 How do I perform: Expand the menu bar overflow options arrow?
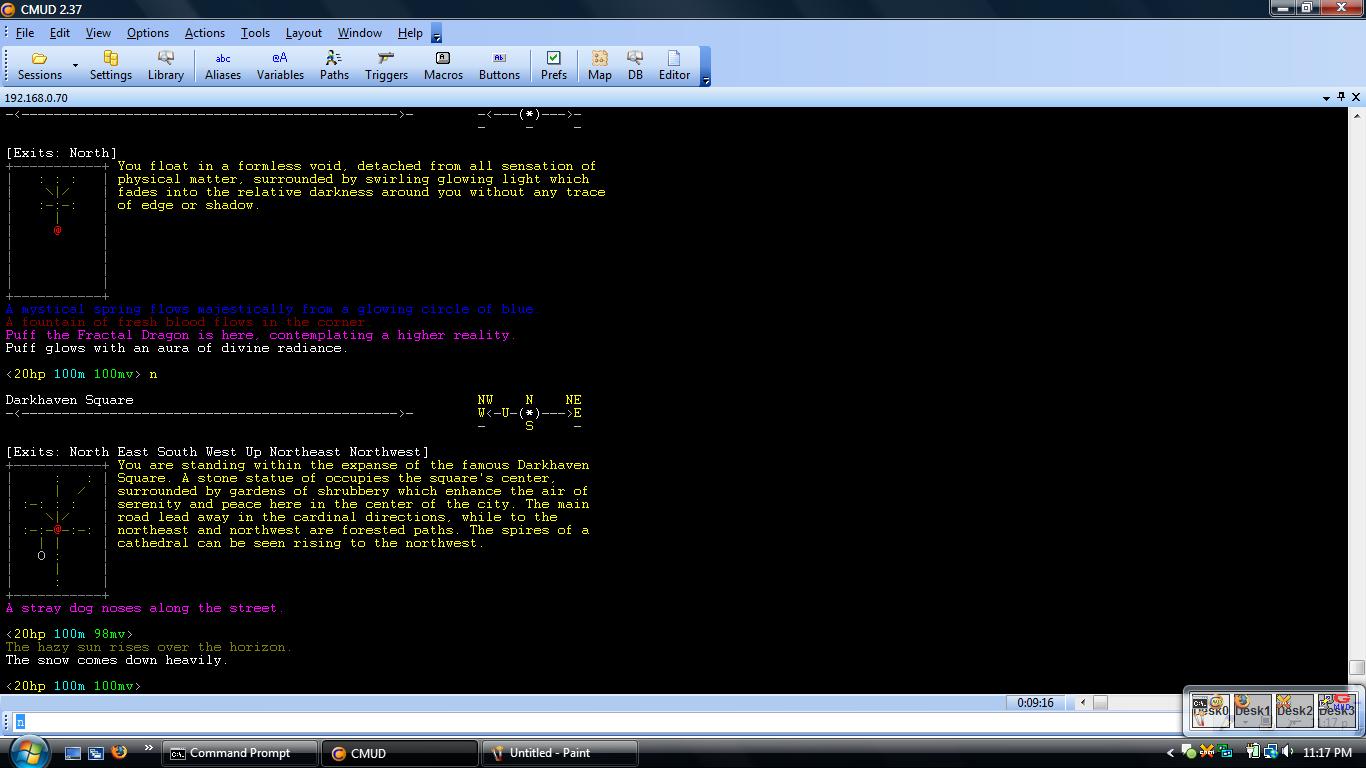436,35
